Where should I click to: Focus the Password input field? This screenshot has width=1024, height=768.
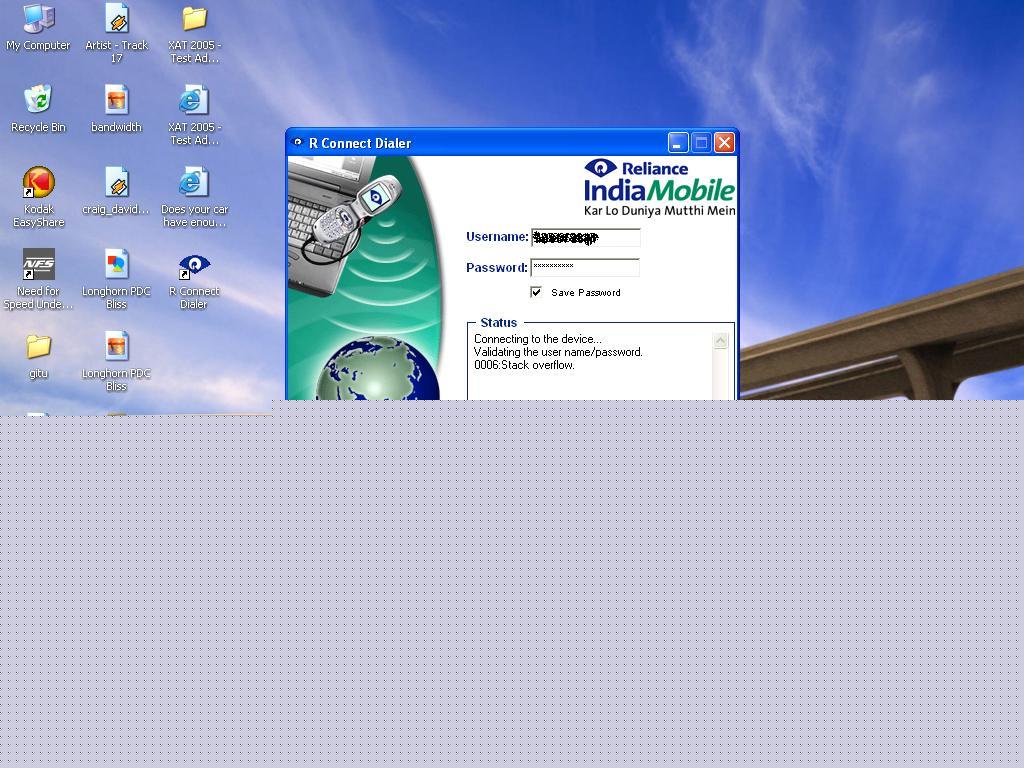pyautogui.click(x=585, y=267)
